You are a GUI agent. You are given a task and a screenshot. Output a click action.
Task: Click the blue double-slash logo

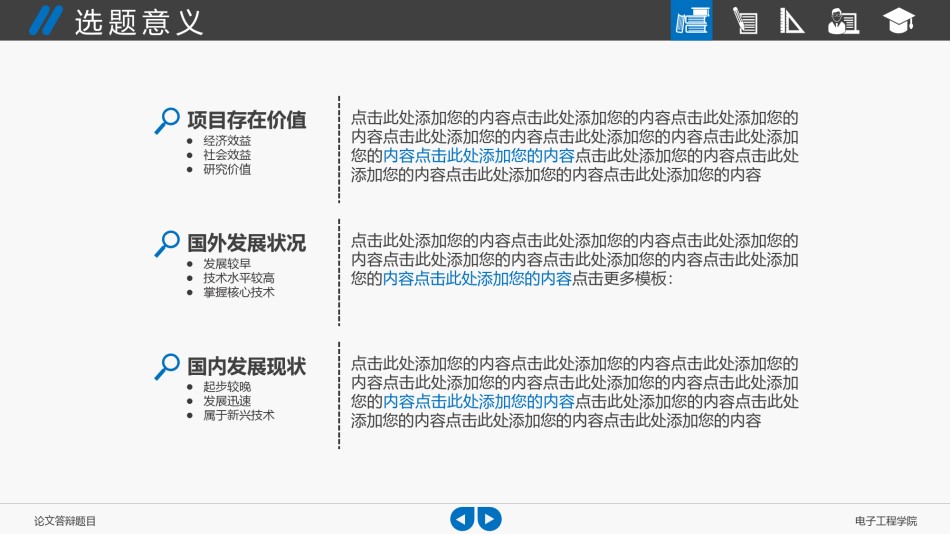click(45, 21)
